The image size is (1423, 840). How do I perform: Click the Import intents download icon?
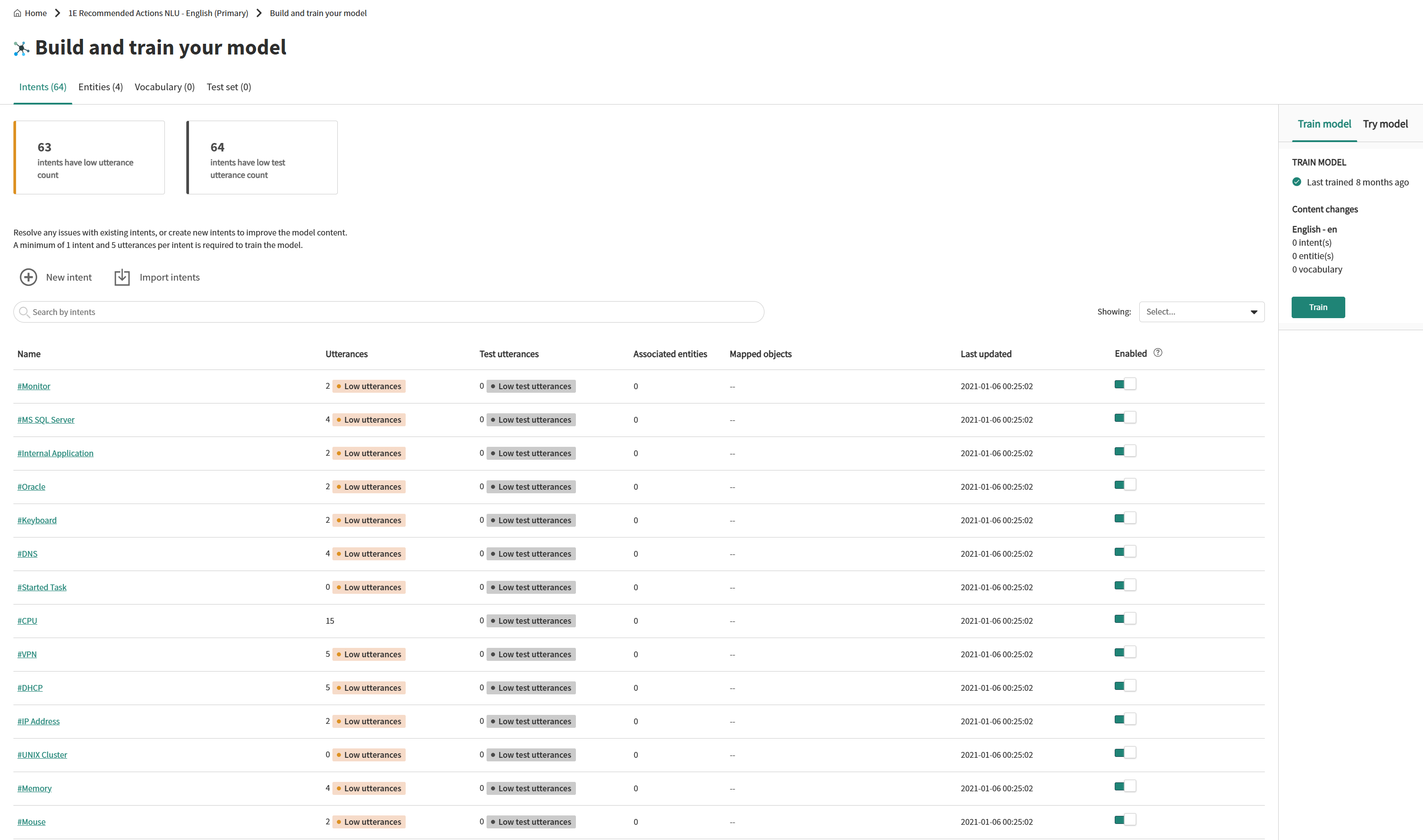tap(122, 277)
